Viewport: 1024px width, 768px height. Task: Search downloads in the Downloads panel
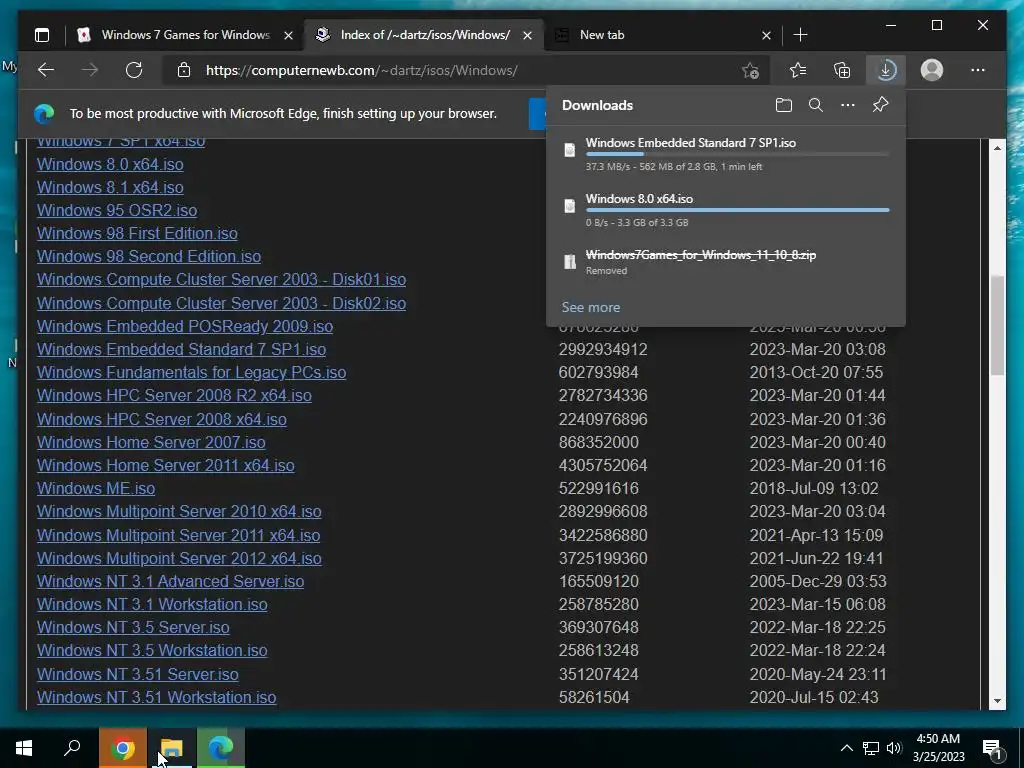816,105
